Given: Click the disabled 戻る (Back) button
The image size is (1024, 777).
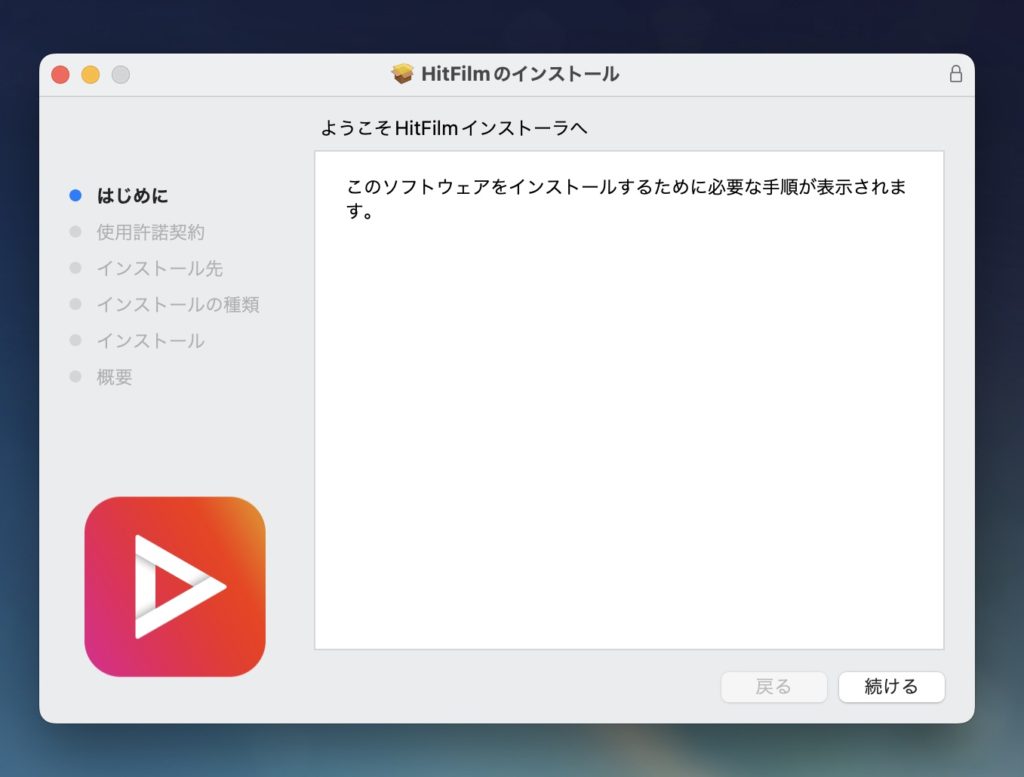Looking at the screenshot, I should coord(774,687).
